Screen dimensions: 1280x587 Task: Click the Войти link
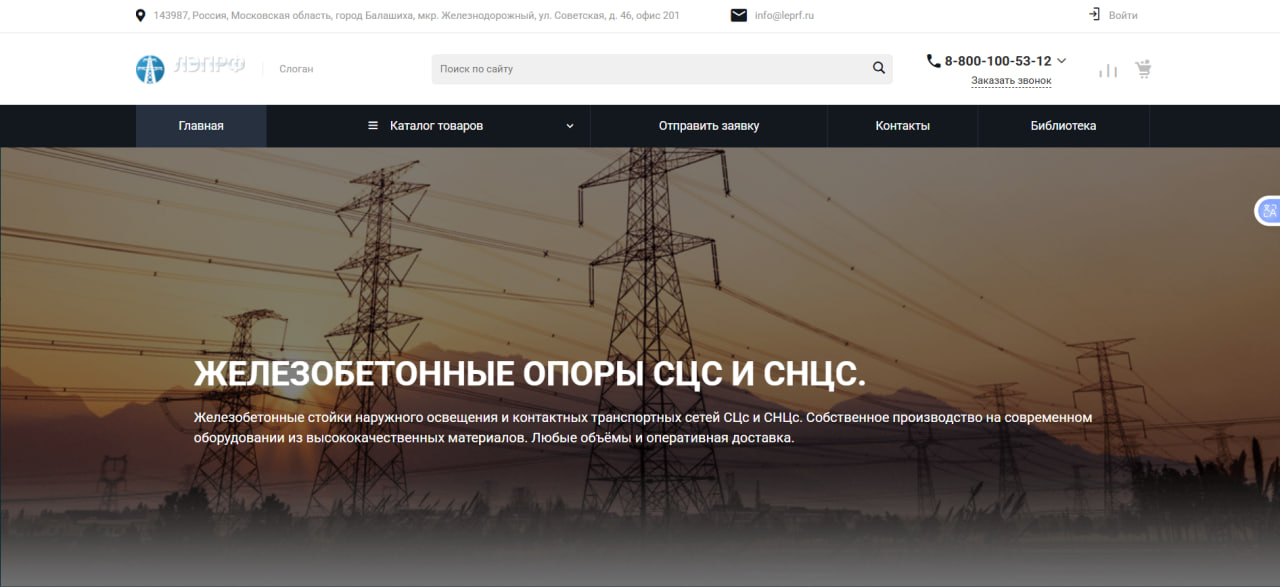click(x=1123, y=15)
